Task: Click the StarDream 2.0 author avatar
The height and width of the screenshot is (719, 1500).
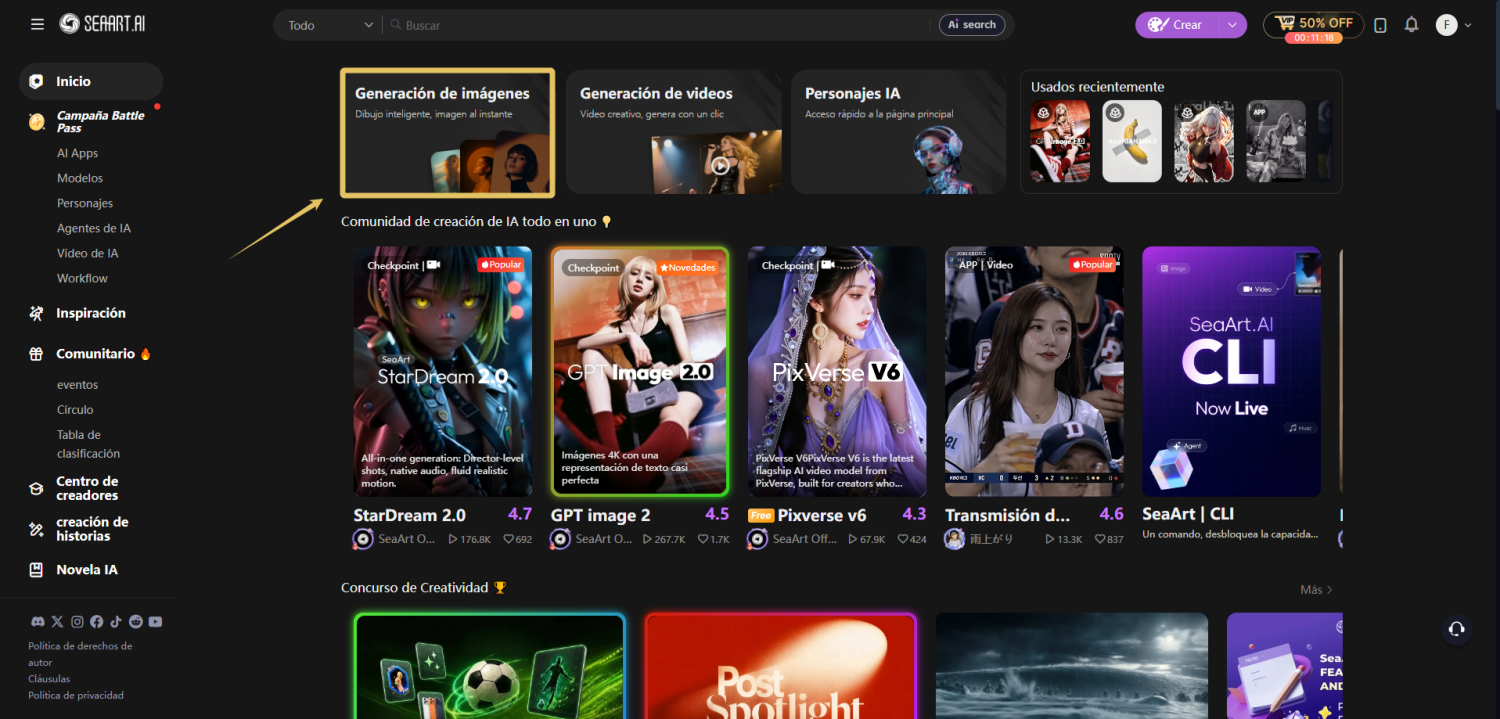Action: tap(363, 539)
